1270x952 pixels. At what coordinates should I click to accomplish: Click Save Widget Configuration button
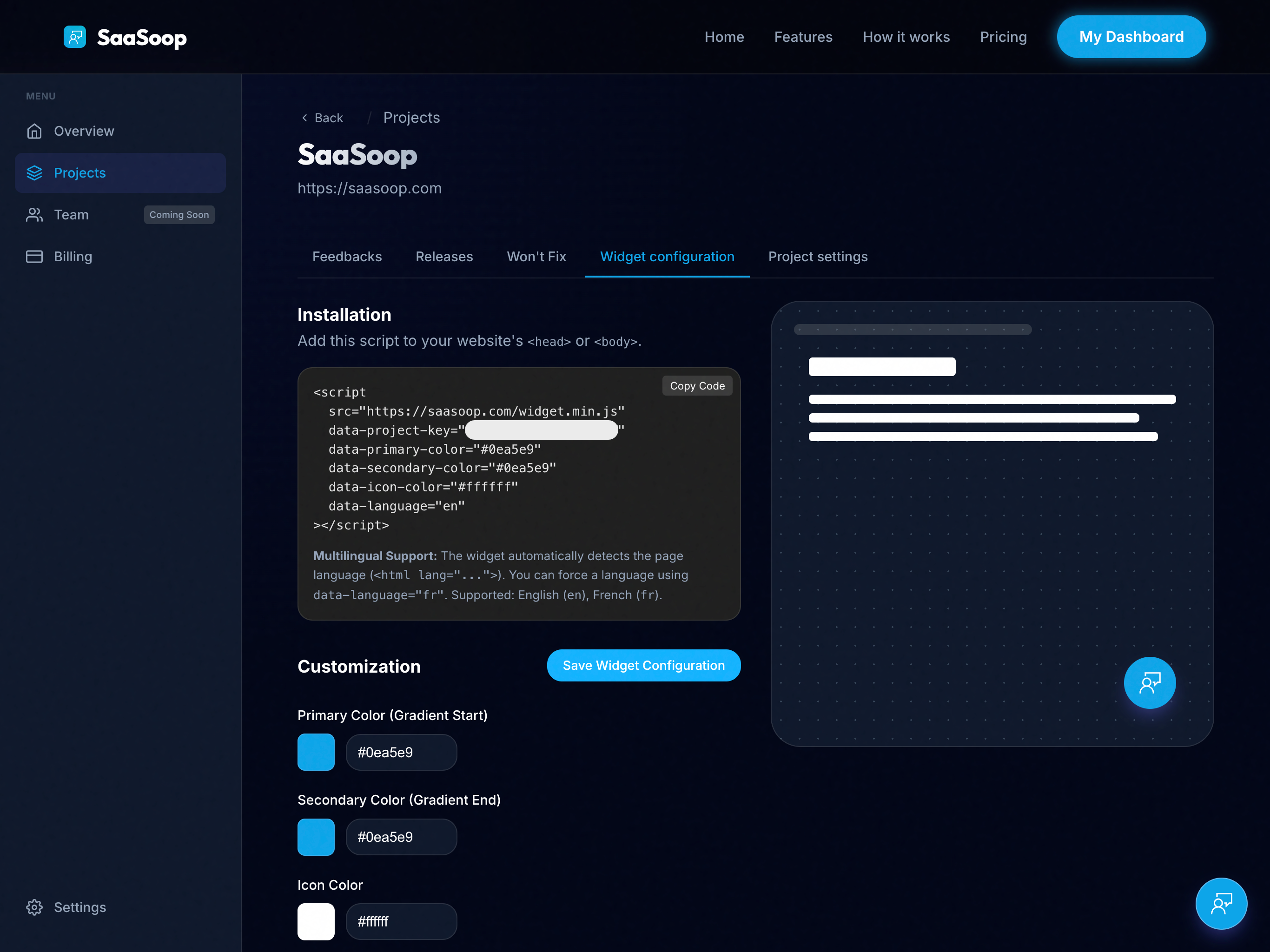point(643,666)
